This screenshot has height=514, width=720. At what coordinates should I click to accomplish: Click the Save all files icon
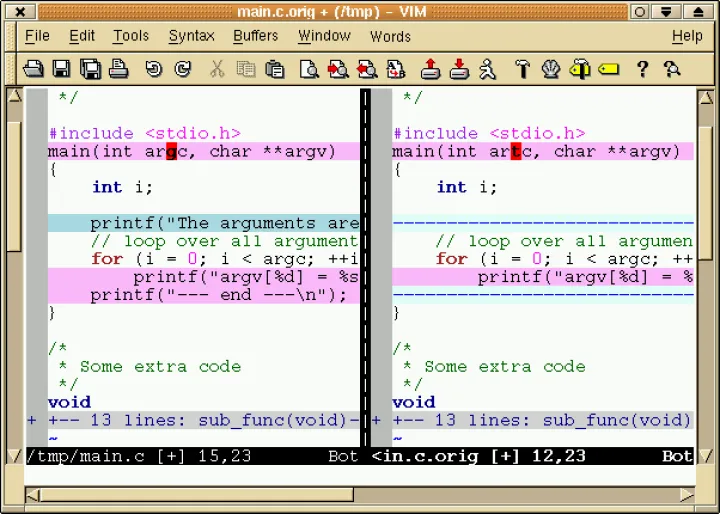(90, 69)
